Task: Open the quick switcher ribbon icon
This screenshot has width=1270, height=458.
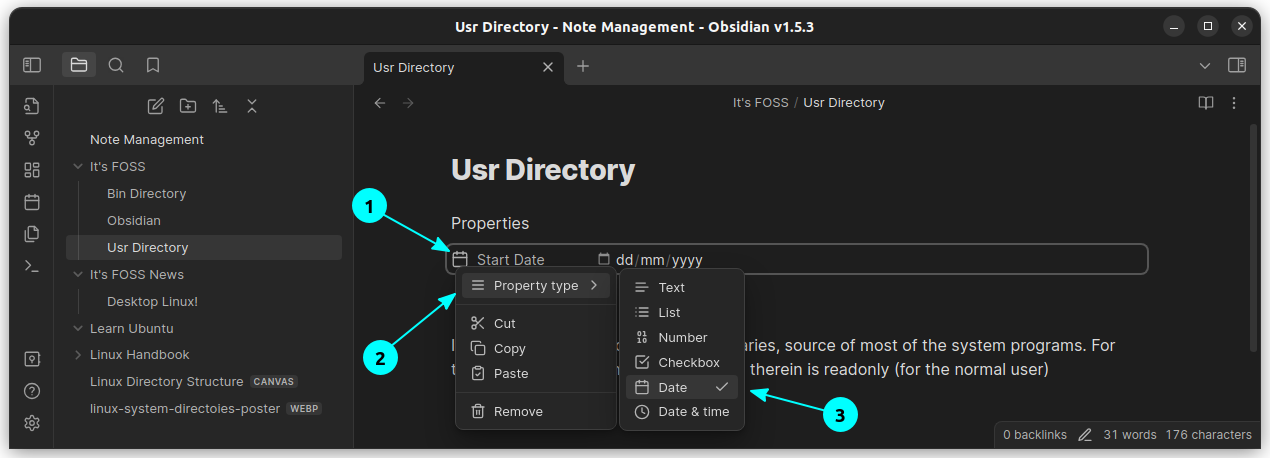Action: (x=32, y=106)
